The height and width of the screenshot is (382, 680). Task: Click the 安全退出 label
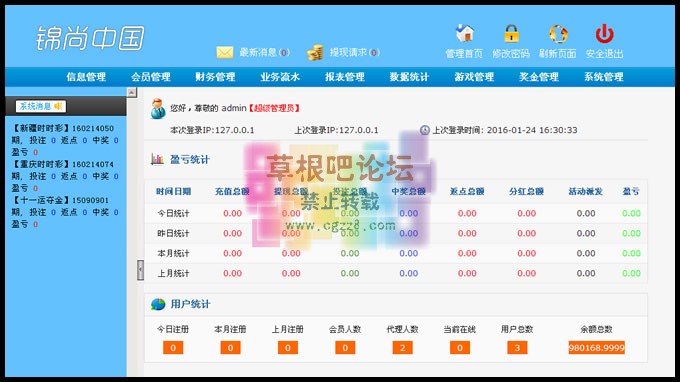[605, 53]
